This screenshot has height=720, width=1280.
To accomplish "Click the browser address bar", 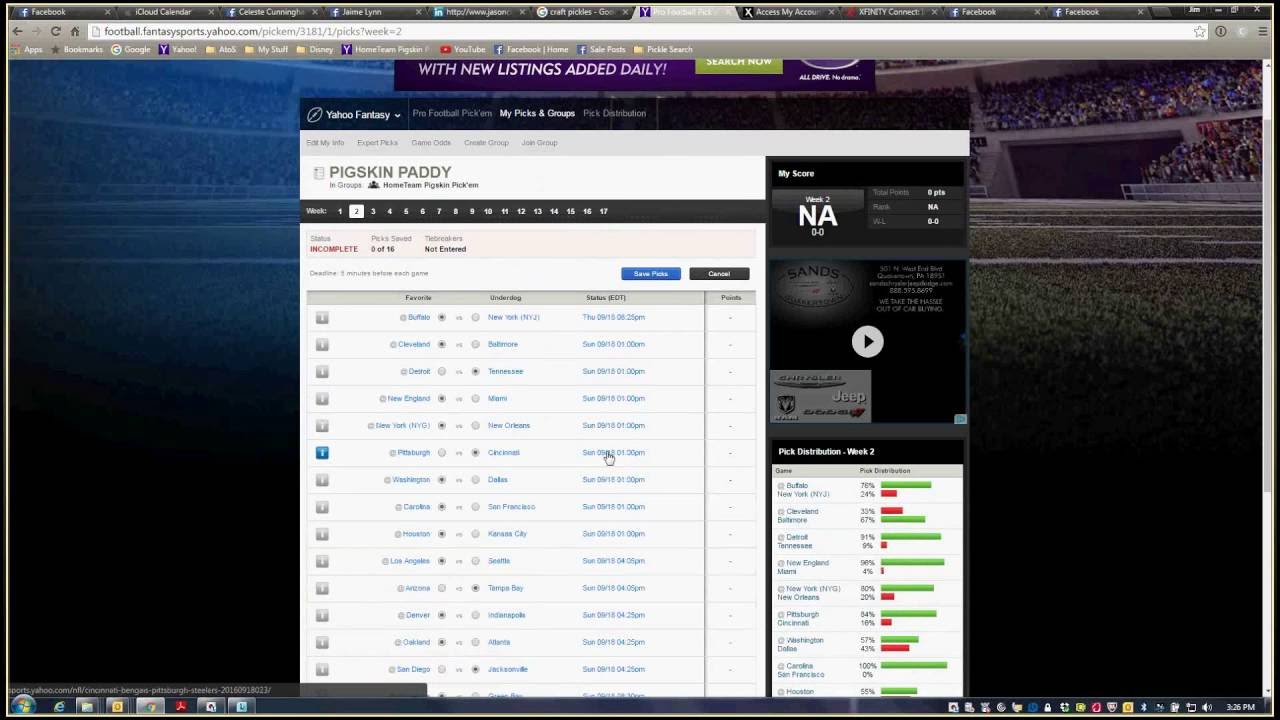I will point(640,31).
